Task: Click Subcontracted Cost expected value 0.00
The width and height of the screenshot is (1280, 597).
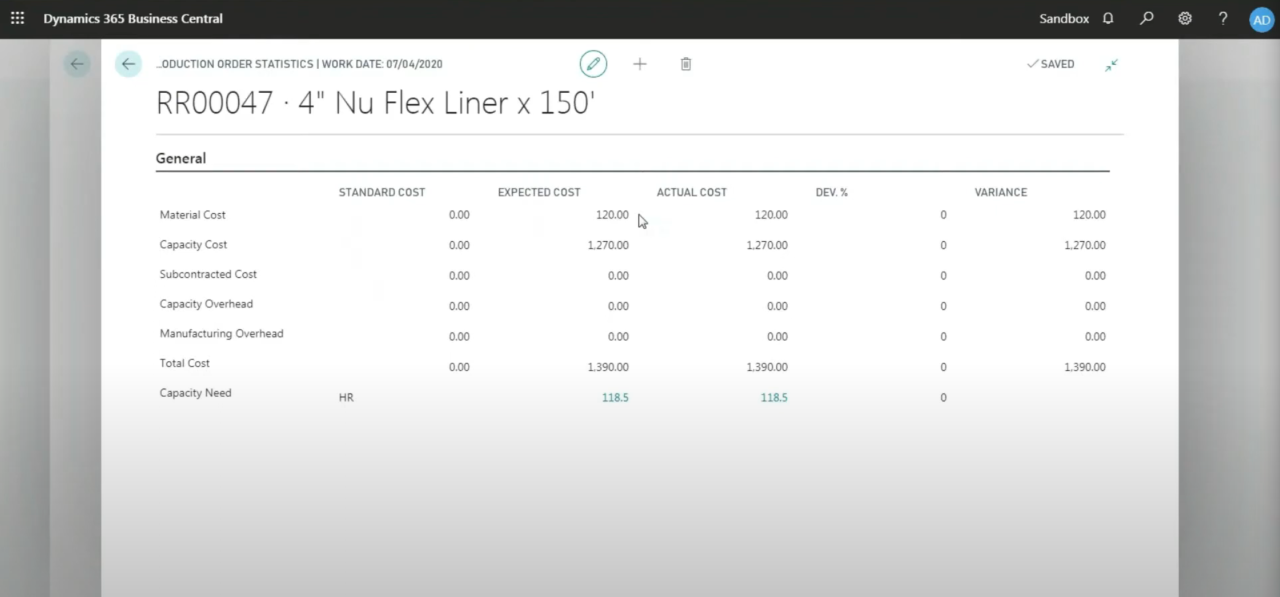Action: point(618,276)
